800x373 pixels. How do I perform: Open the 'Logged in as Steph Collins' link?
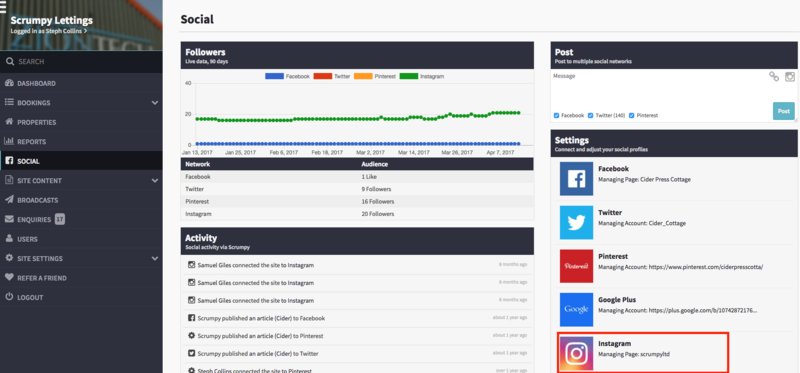48,31
